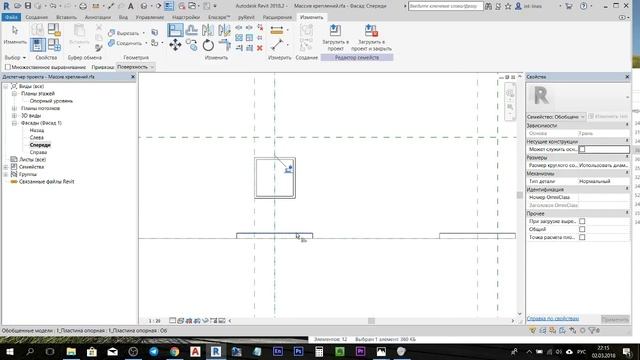The image size is (640, 360).
Task: Open the Привязка Поверхность dropdown
Action: pyautogui.click(x=135, y=67)
